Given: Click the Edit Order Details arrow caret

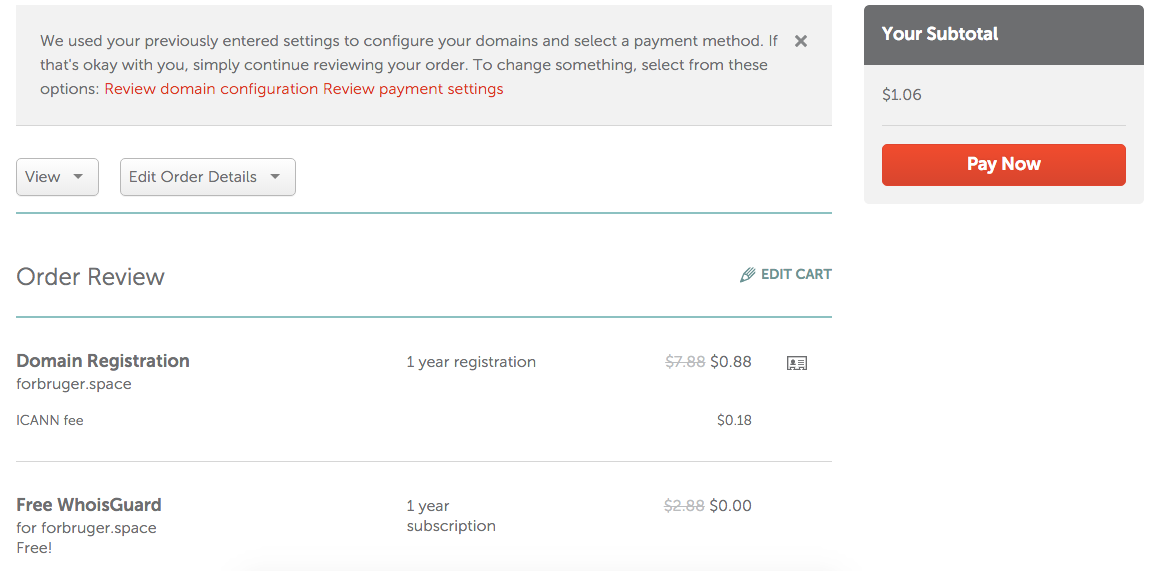Looking at the screenshot, I should [x=275, y=177].
